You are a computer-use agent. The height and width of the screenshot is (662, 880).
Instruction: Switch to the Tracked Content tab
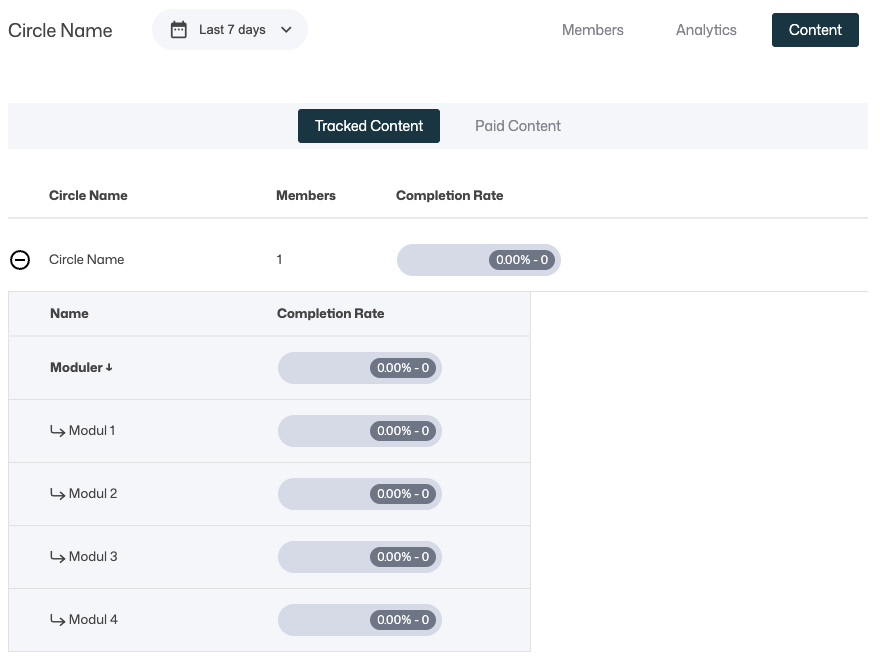tap(369, 126)
